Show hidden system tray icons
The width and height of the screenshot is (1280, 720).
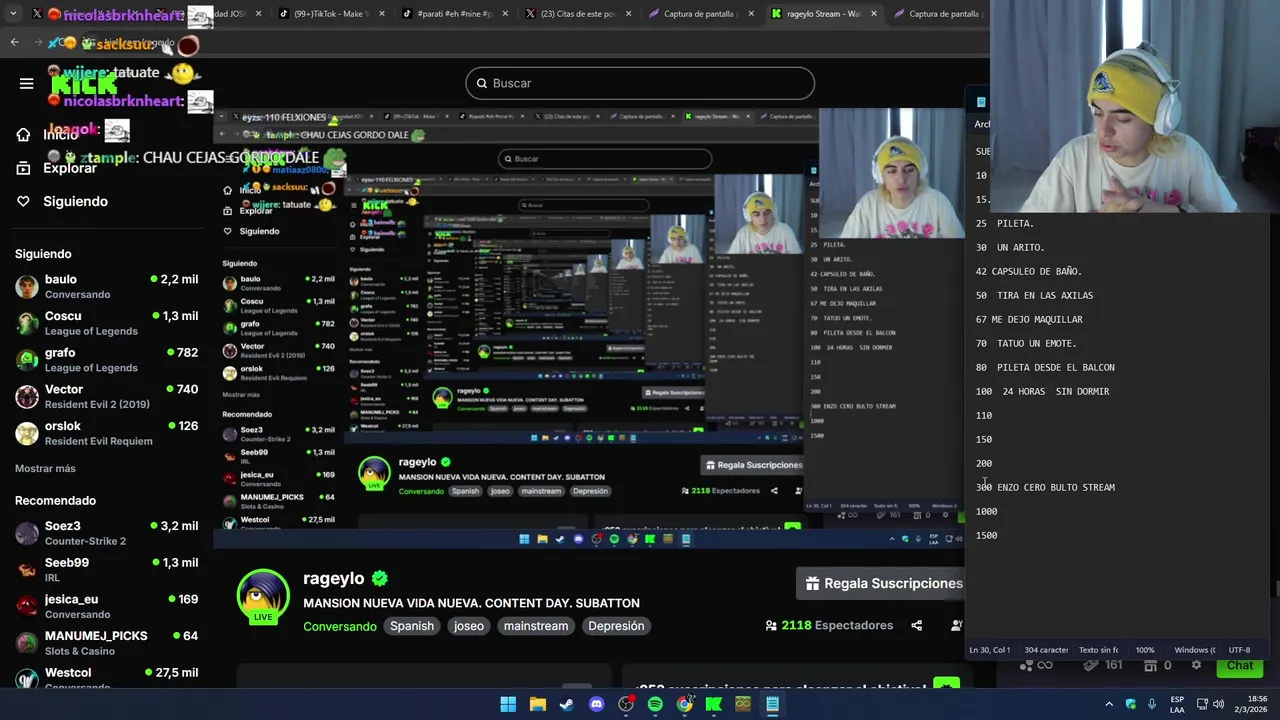pos(1109,704)
